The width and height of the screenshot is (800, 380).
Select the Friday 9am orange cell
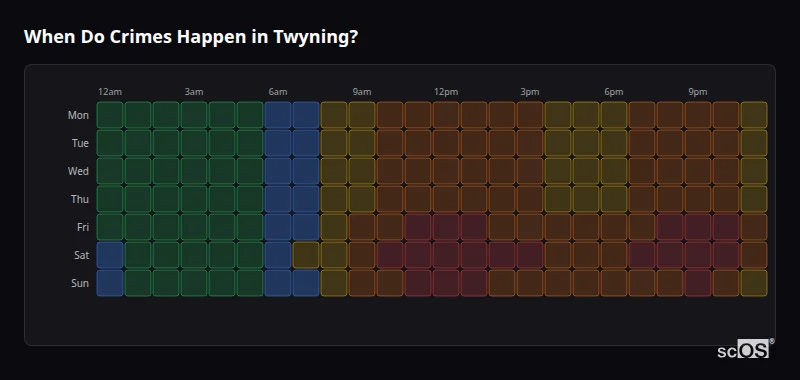[362, 227]
